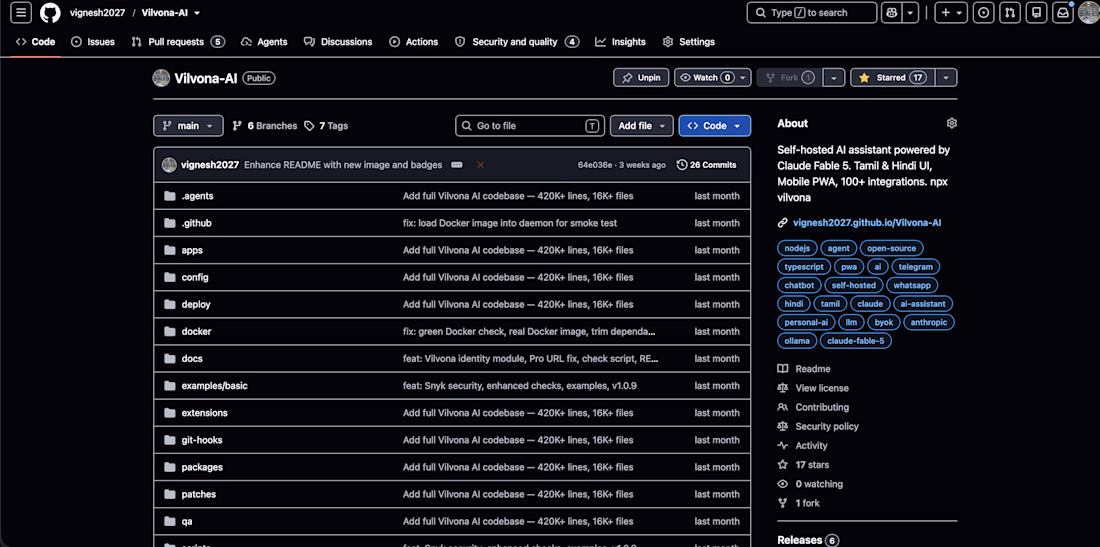Open the Readme link in About
Viewport: 1100px width, 547px height.
tap(812, 369)
